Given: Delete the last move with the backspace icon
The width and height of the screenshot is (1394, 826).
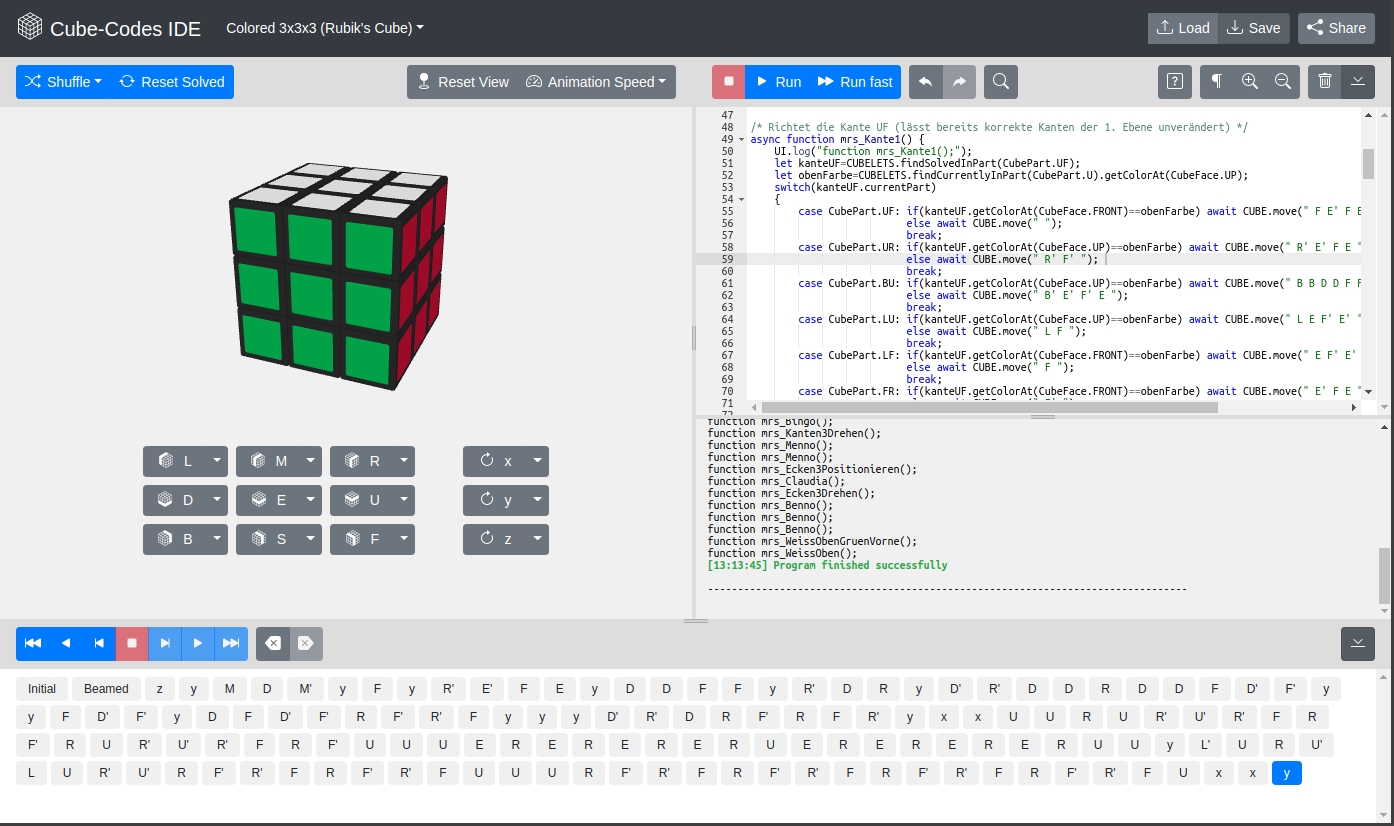Looking at the screenshot, I should click(272, 643).
